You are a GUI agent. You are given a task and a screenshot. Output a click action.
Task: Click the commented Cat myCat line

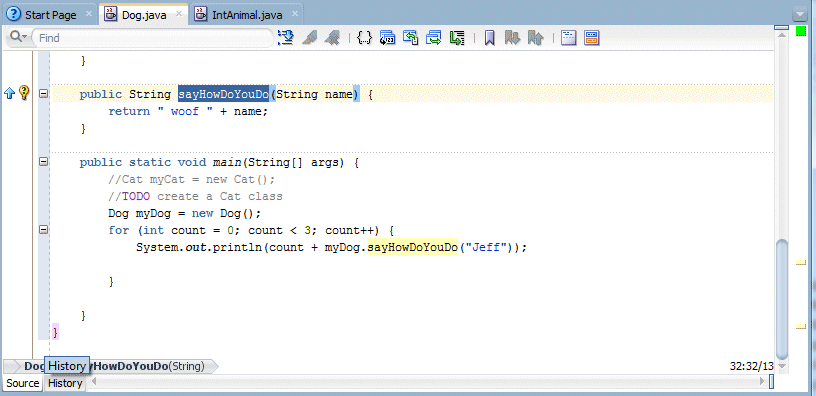tap(192, 180)
